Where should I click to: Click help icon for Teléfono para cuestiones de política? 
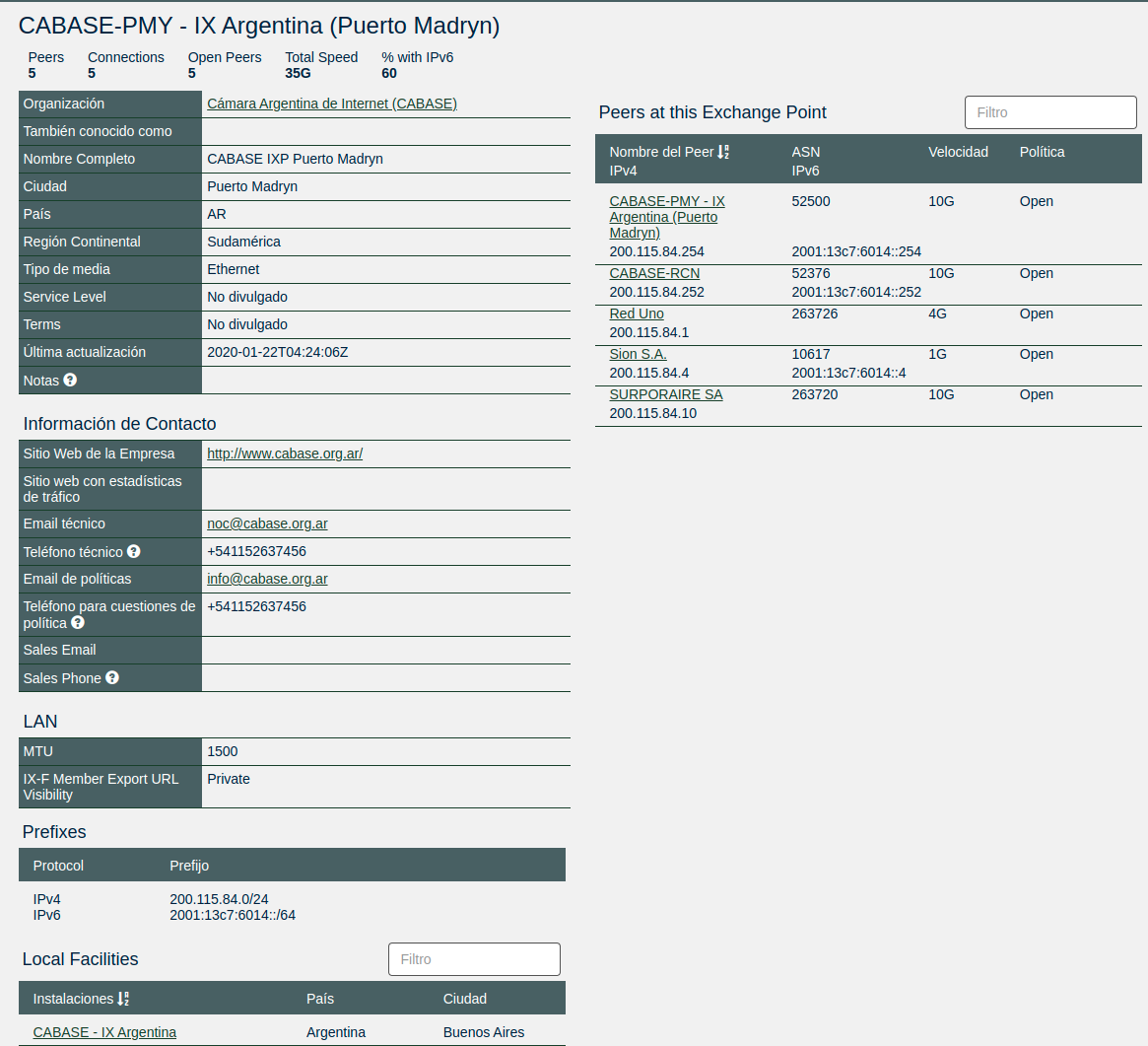click(x=78, y=623)
